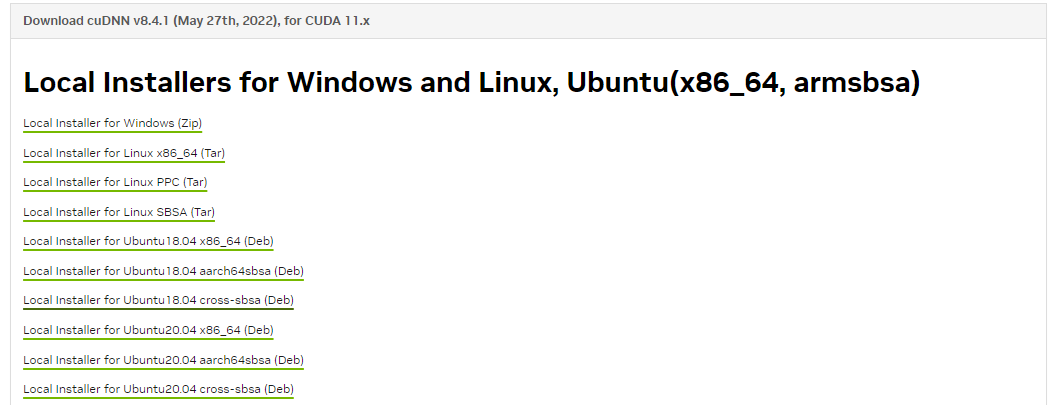
Task: Choose Ubuntu20.04 cross-sbsa (Deb) installer link
Action: [x=158, y=389]
